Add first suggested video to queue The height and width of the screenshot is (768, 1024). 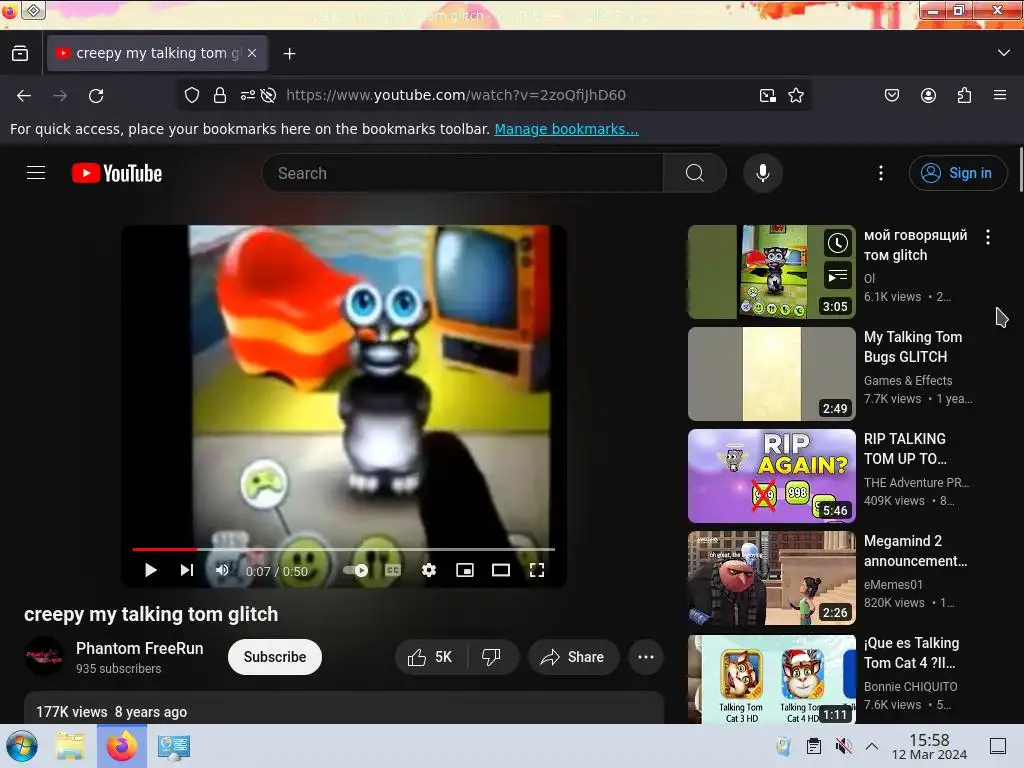tap(837, 276)
